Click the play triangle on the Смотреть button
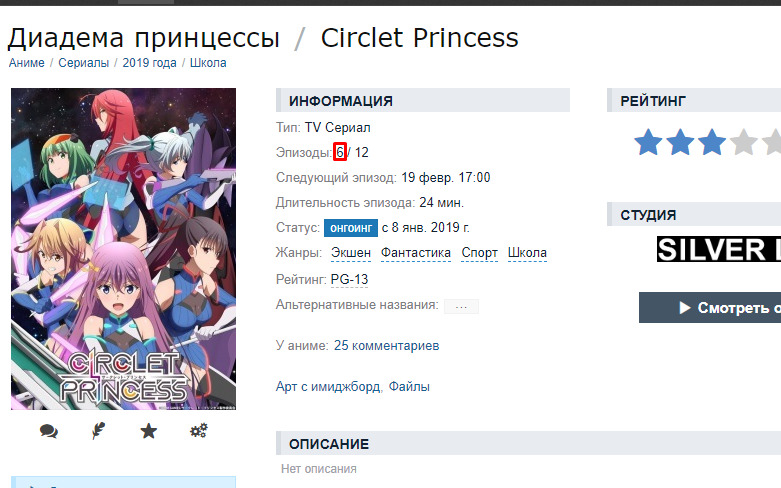Screen dimensions: 781x488 click(x=685, y=308)
